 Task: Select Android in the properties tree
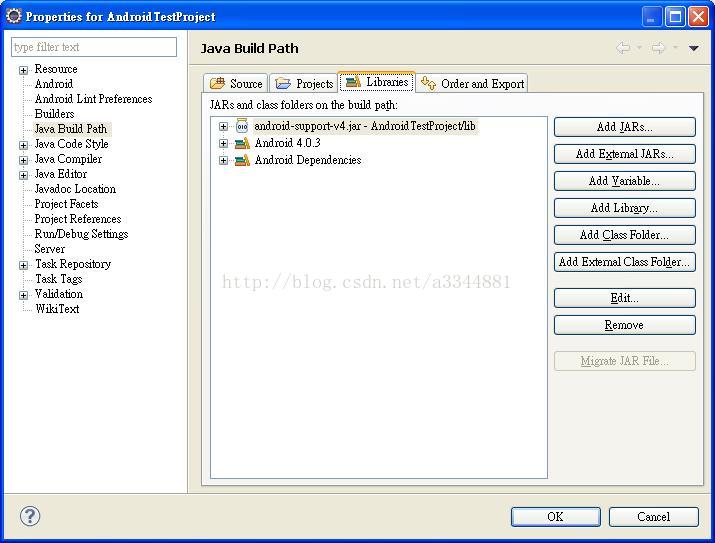[54, 84]
